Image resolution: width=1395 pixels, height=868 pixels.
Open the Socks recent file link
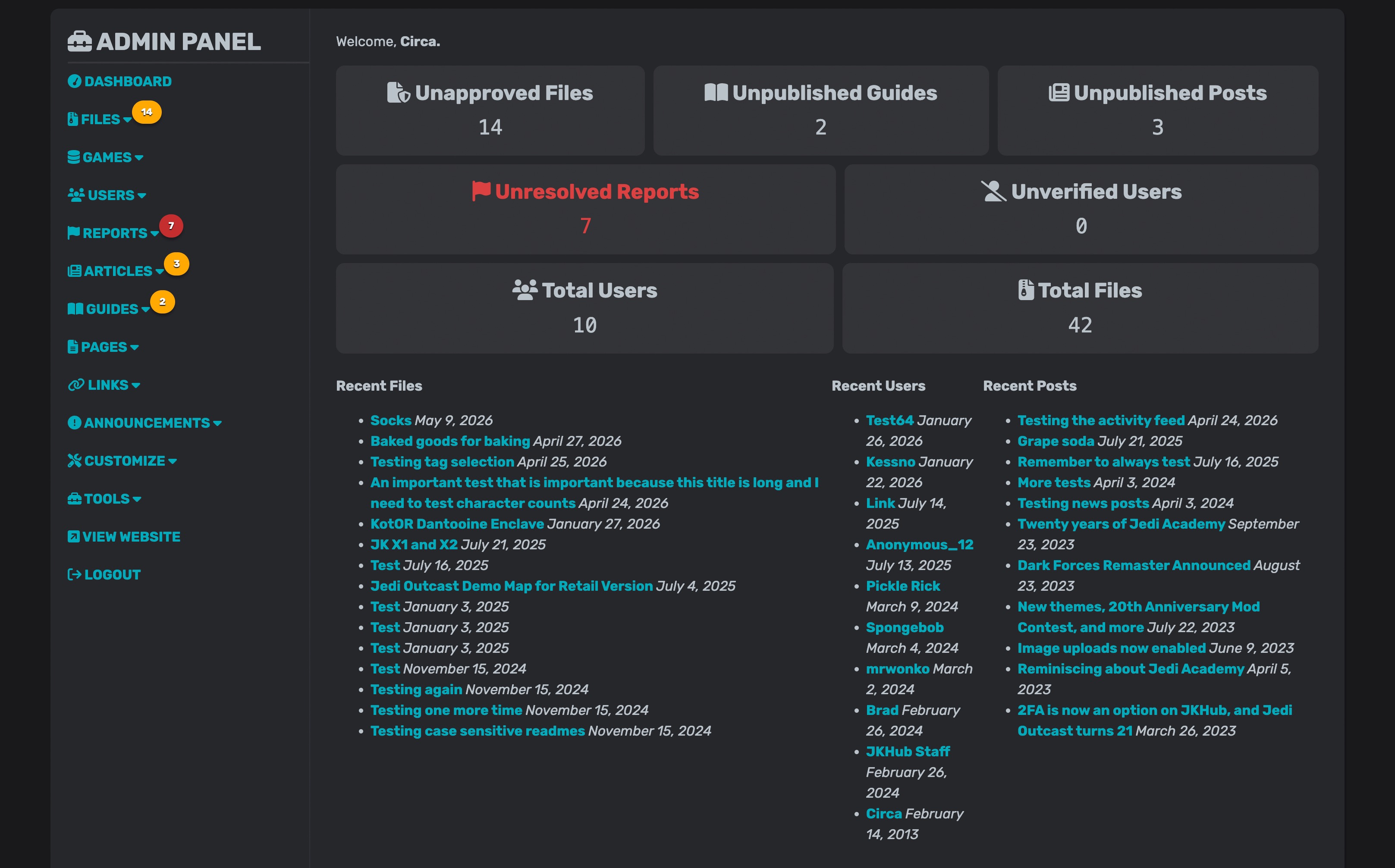click(390, 420)
